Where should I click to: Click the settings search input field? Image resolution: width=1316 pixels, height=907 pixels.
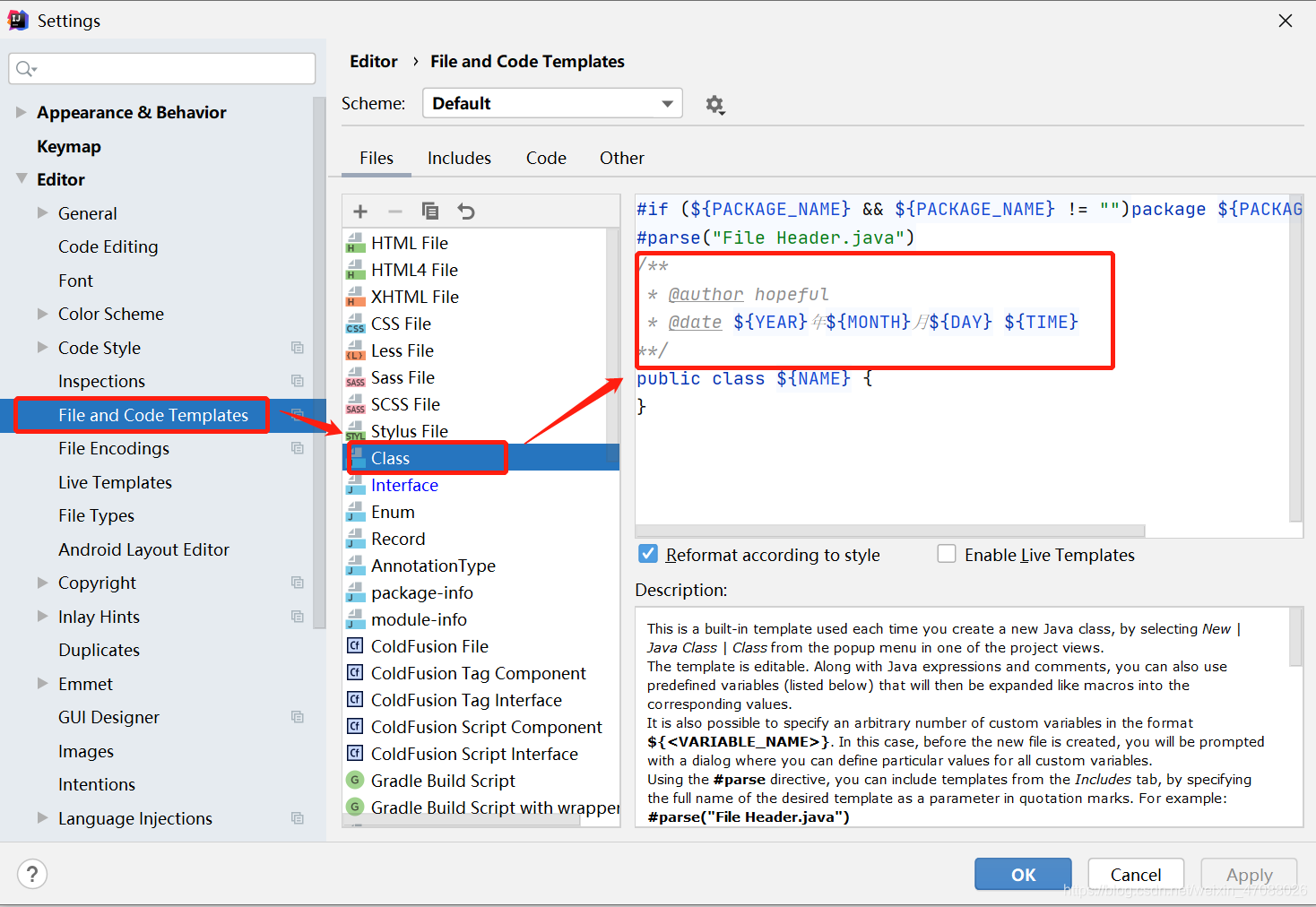pyautogui.click(x=162, y=69)
